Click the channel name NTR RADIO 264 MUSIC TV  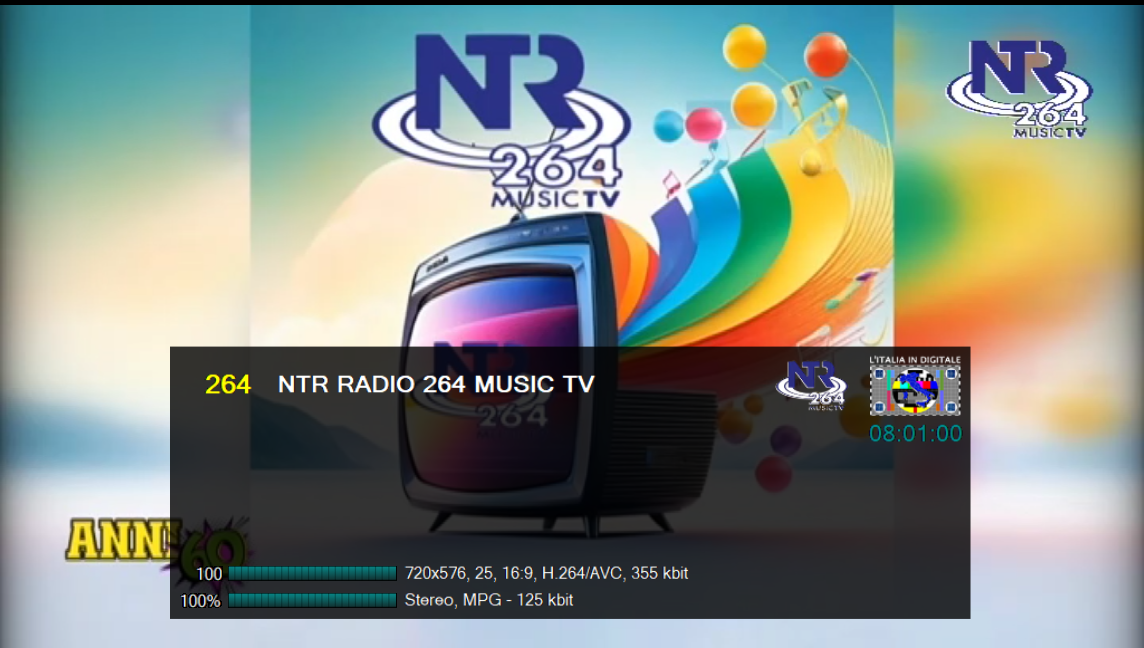pyautogui.click(x=436, y=385)
